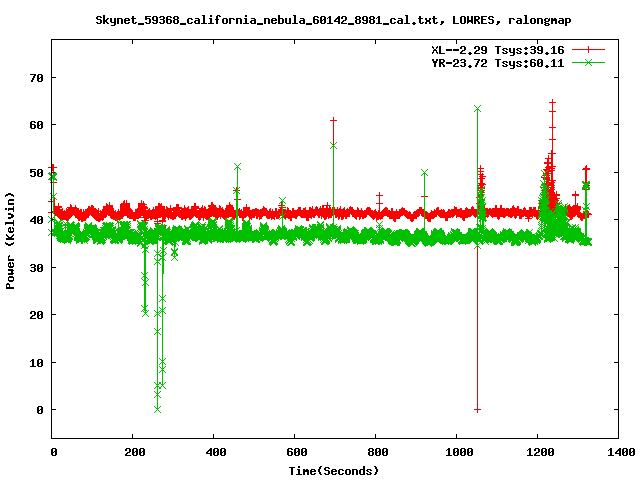Click the y-axis tick label 50
This screenshot has width=640, height=480.
(36, 173)
